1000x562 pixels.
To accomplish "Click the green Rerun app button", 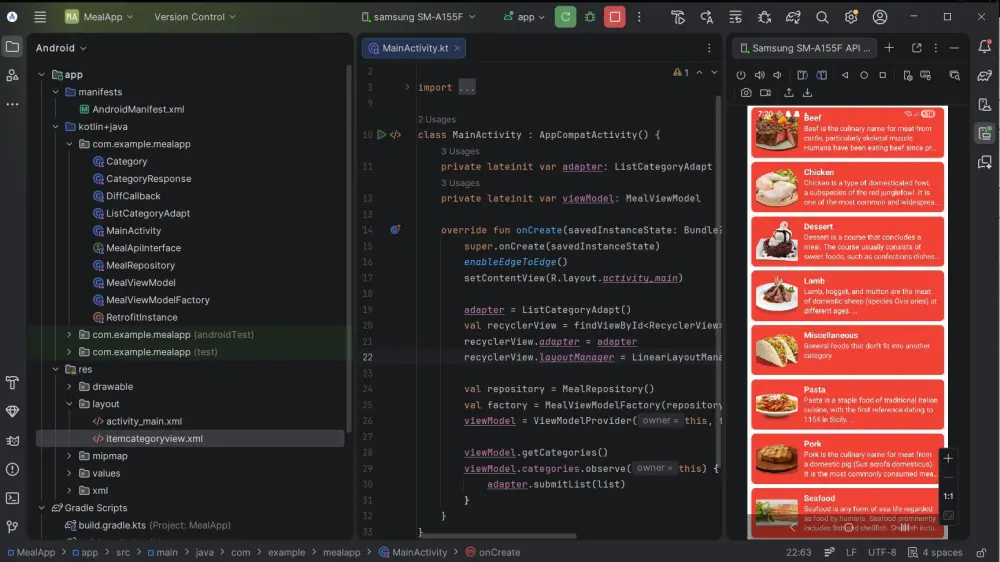I will tap(566, 17).
